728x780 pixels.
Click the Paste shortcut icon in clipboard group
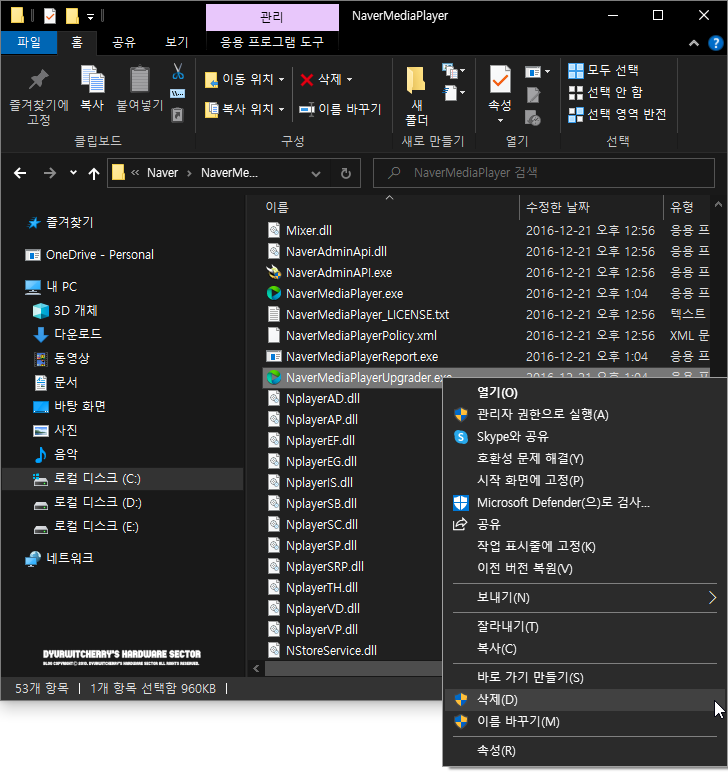[178, 115]
